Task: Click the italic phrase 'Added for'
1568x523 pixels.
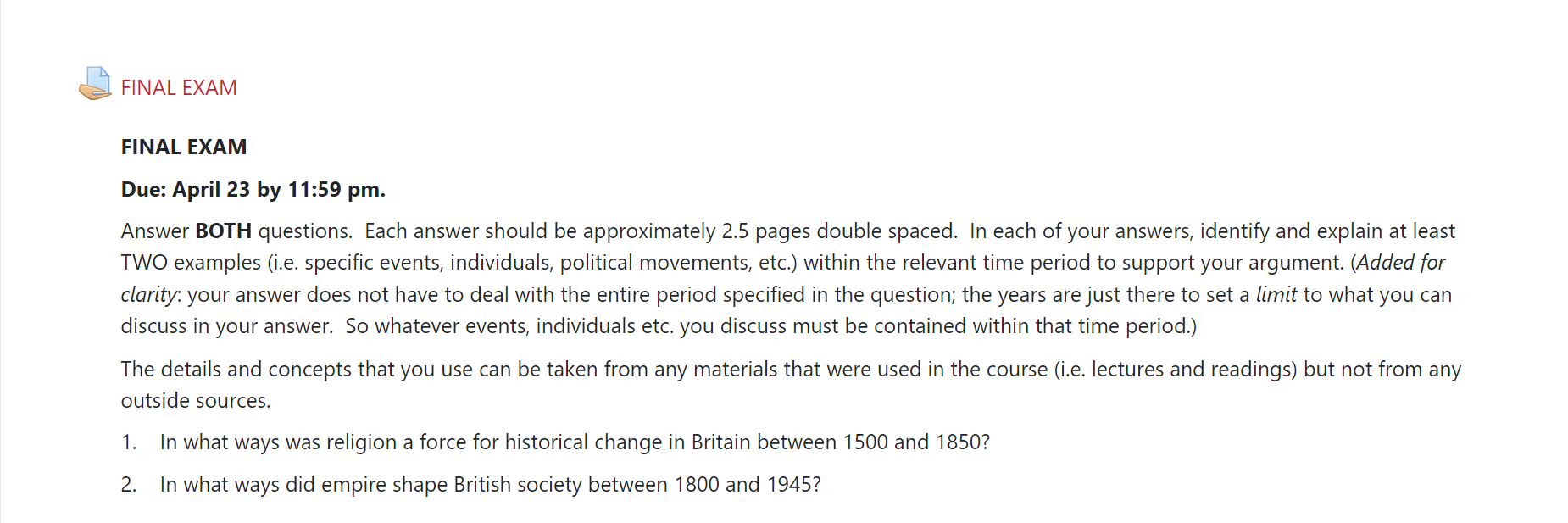Action: [1401, 263]
